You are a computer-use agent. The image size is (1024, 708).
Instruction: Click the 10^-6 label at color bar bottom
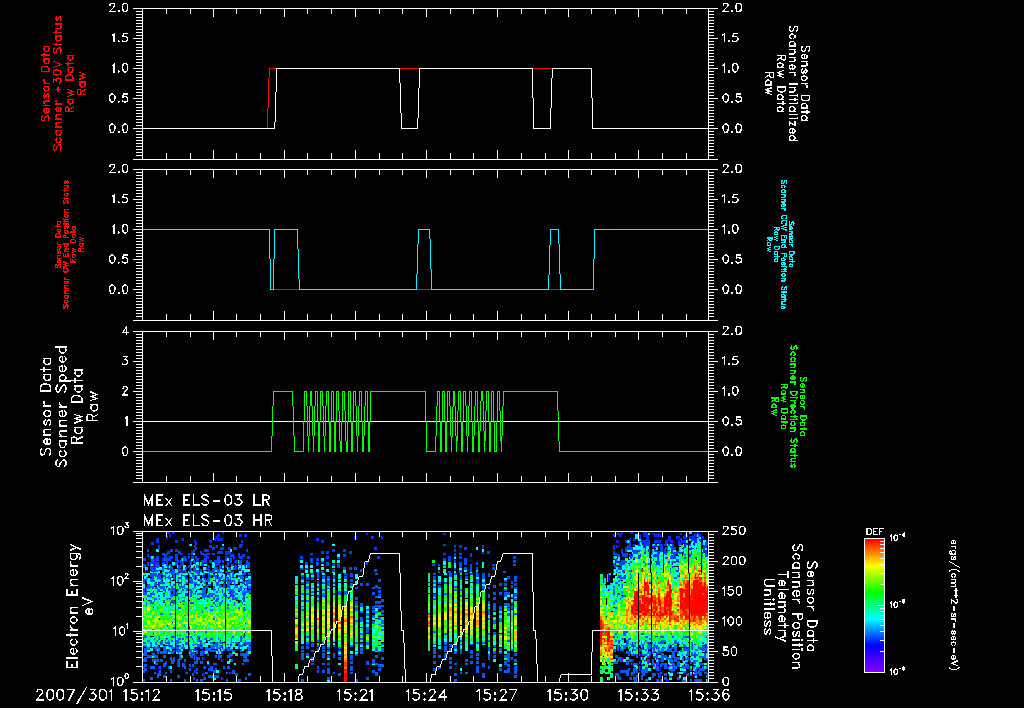click(898, 670)
